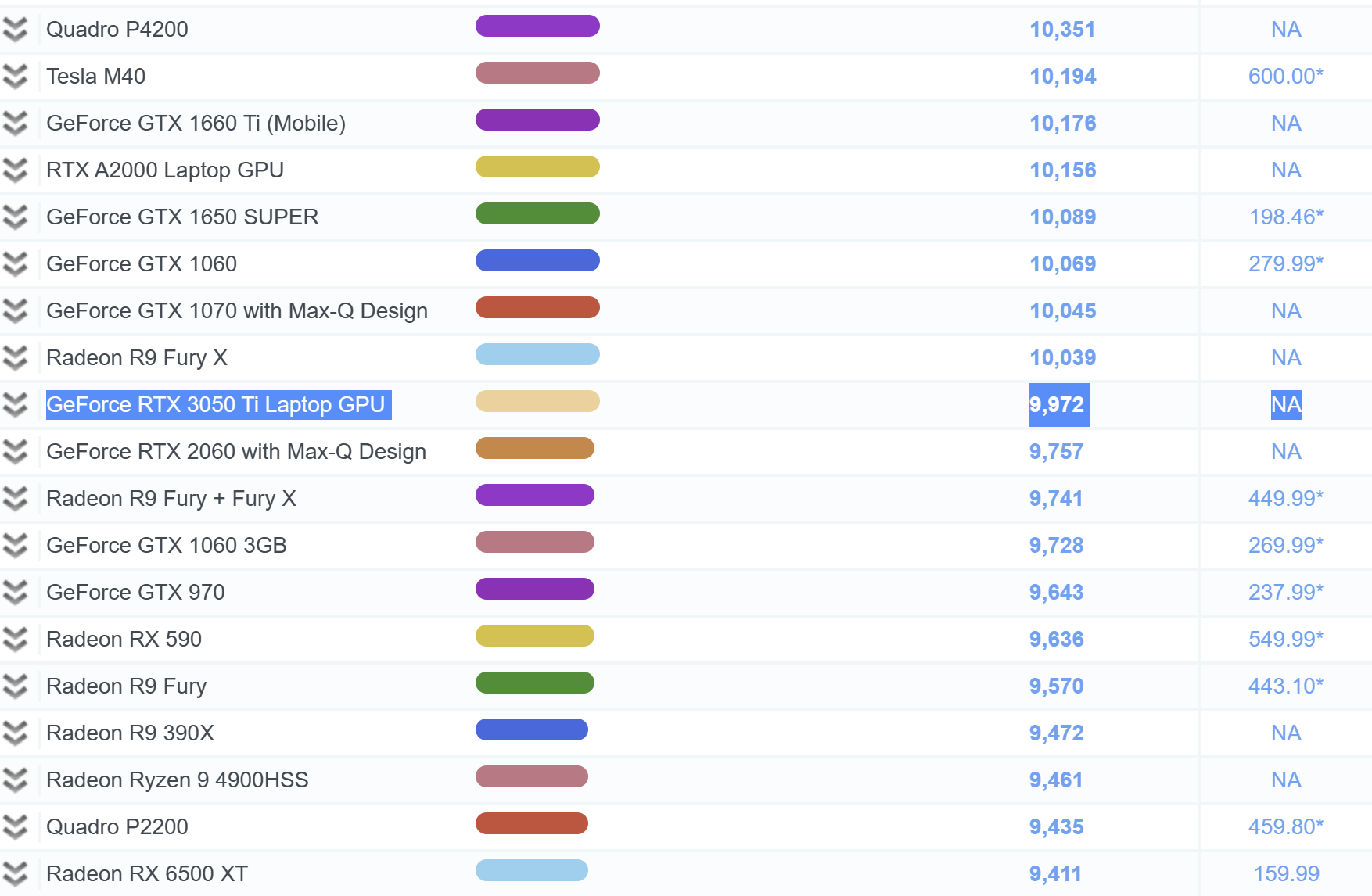Click the price 549.99*
This screenshot has width=1372, height=896.
(1286, 639)
